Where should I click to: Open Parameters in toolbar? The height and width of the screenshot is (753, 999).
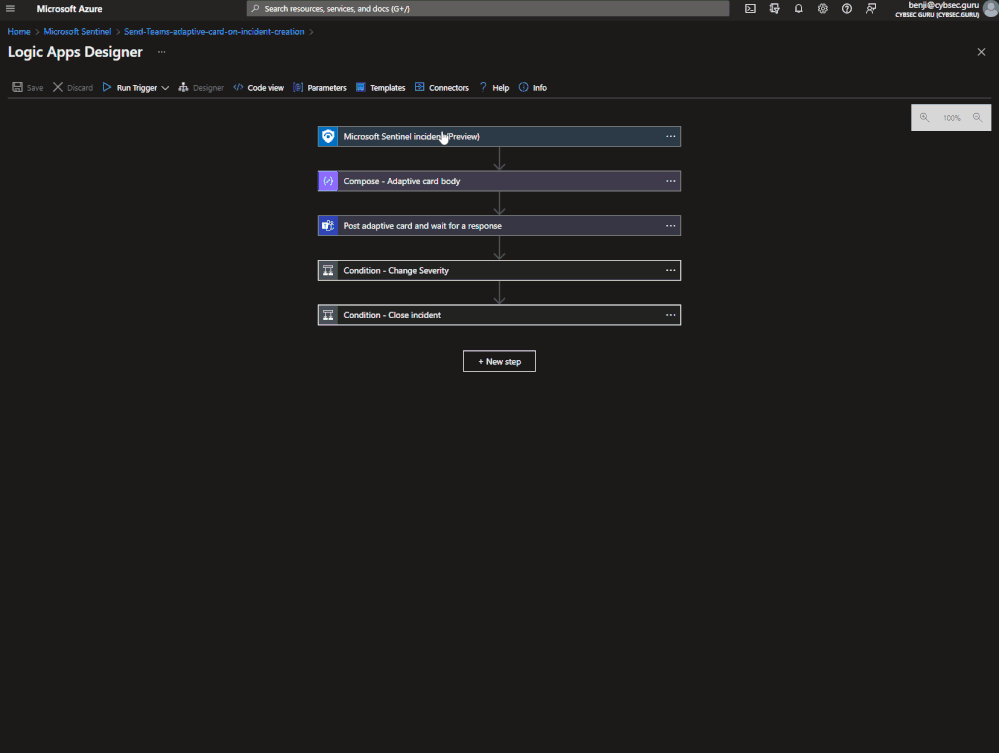320,88
